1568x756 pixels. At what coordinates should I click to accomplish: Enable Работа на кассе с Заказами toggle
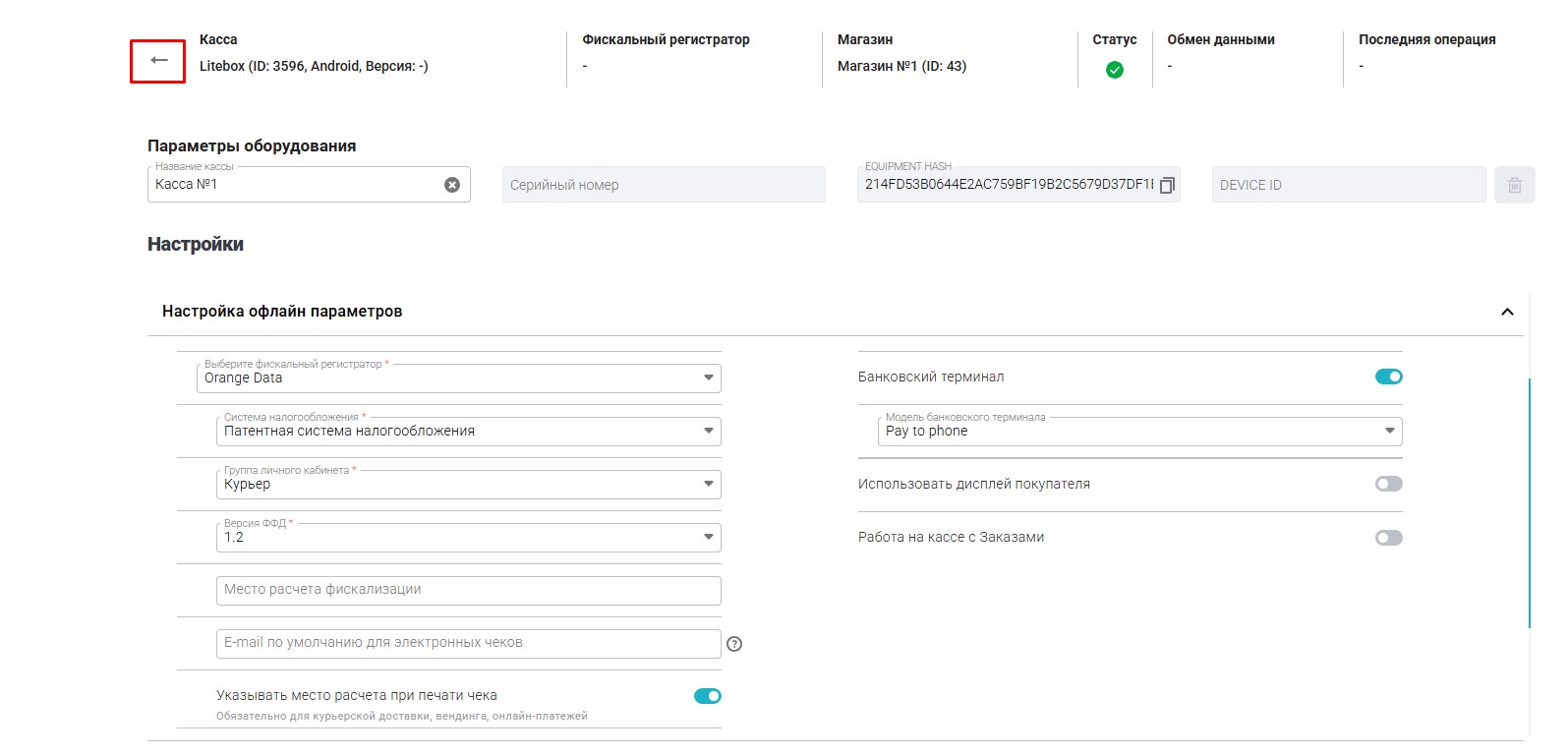pyautogui.click(x=1388, y=538)
